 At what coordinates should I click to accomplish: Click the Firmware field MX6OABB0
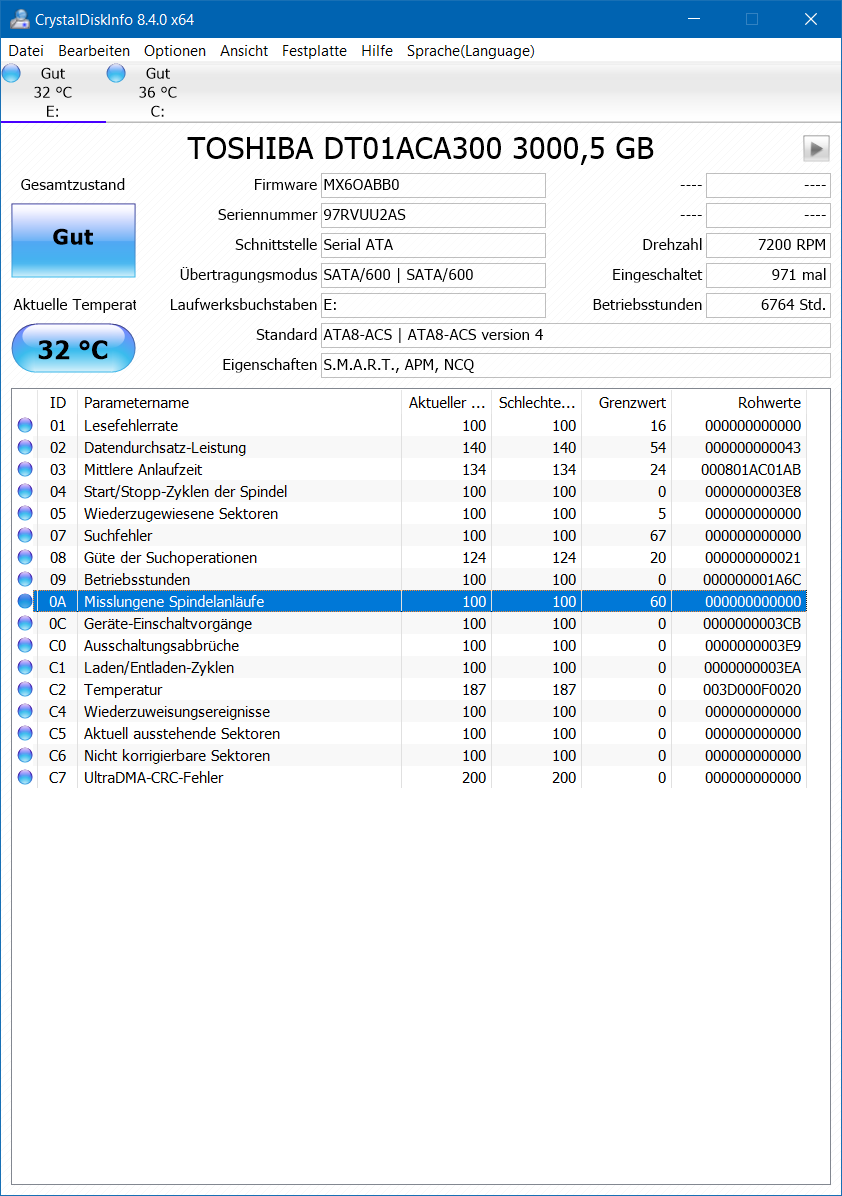pos(433,185)
